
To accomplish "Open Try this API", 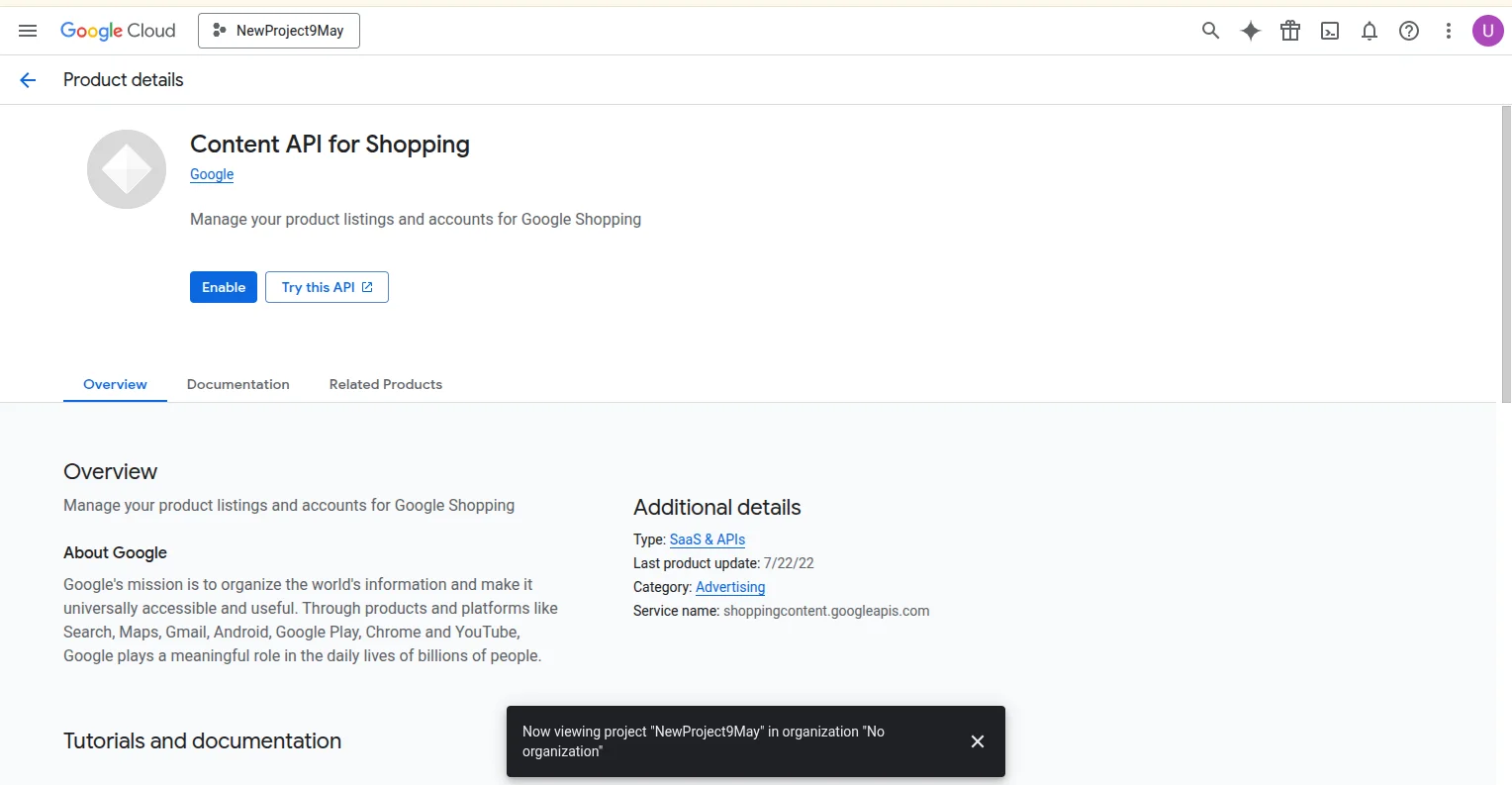I will point(327,287).
